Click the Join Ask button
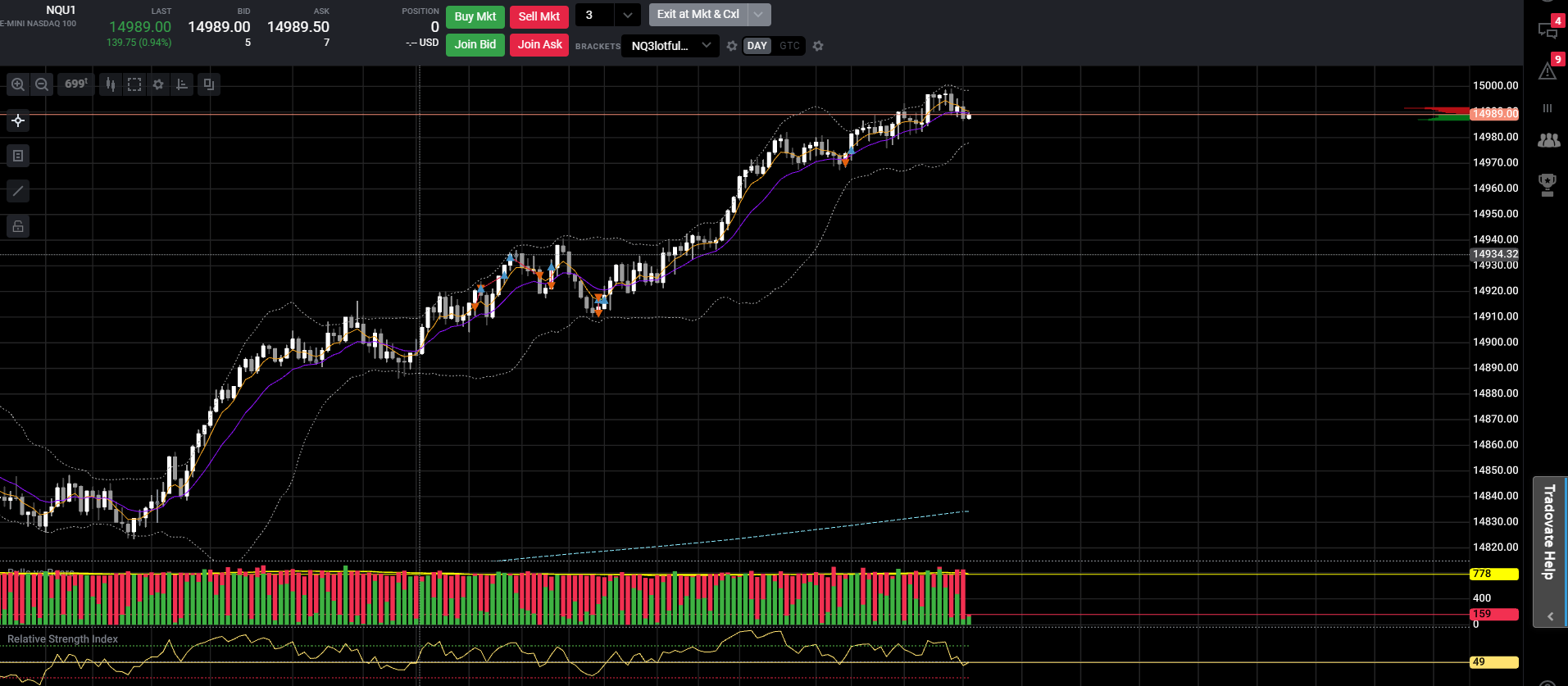This screenshot has height=686, width=1568. [x=539, y=44]
